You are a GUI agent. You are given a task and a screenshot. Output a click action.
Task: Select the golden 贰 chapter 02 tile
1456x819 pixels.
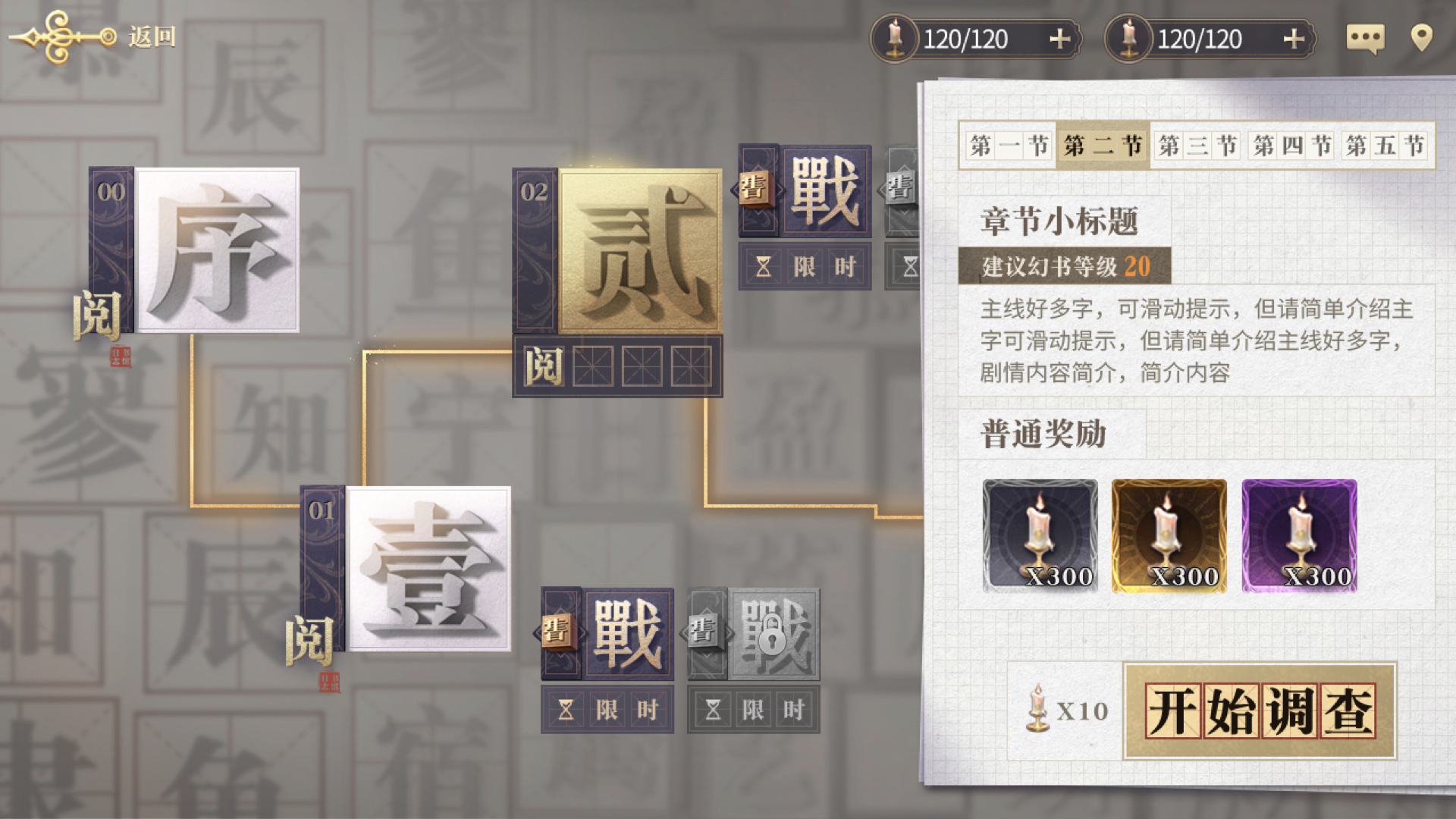point(617,251)
